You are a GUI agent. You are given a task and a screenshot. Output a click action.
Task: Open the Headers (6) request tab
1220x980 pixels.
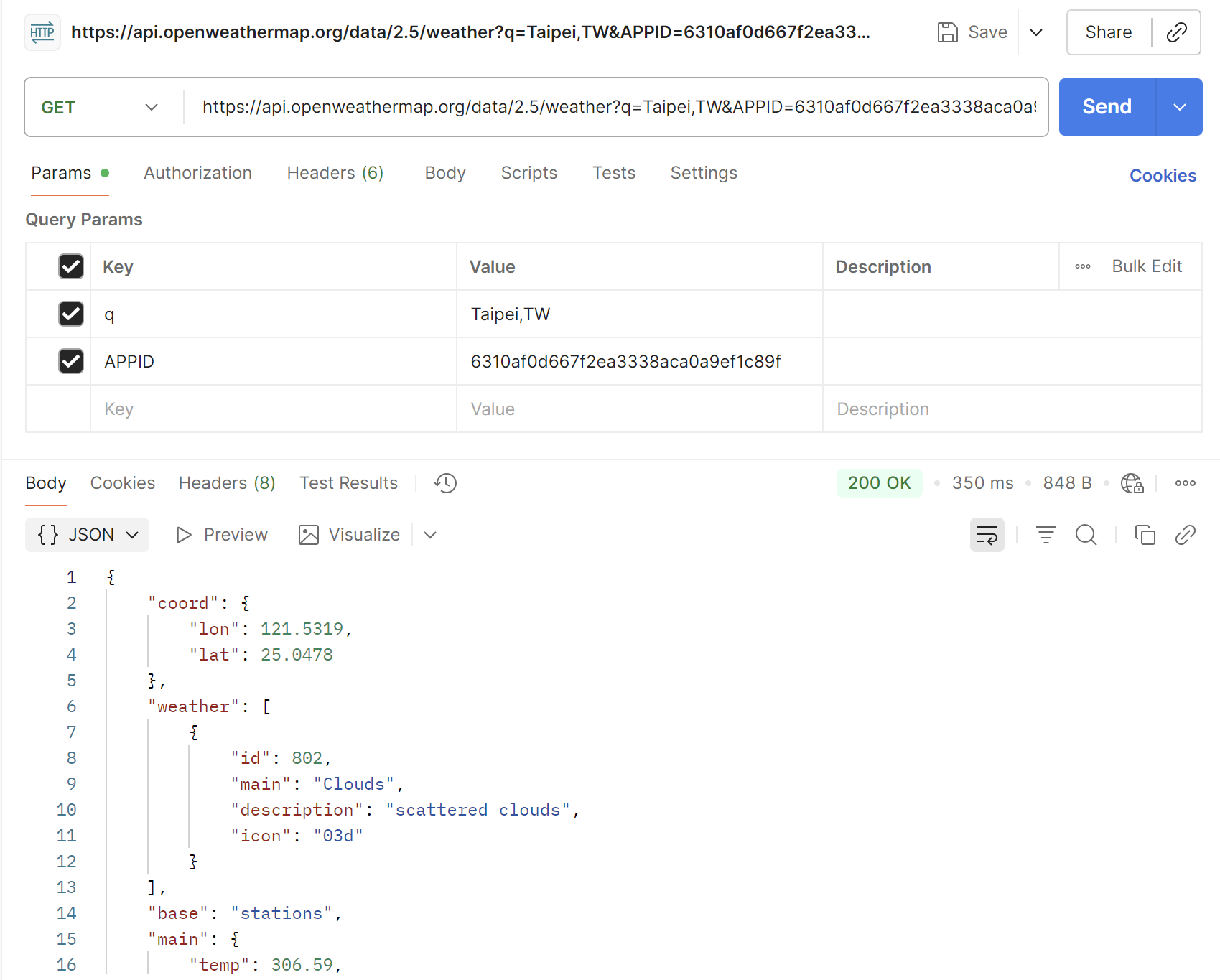tap(335, 173)
